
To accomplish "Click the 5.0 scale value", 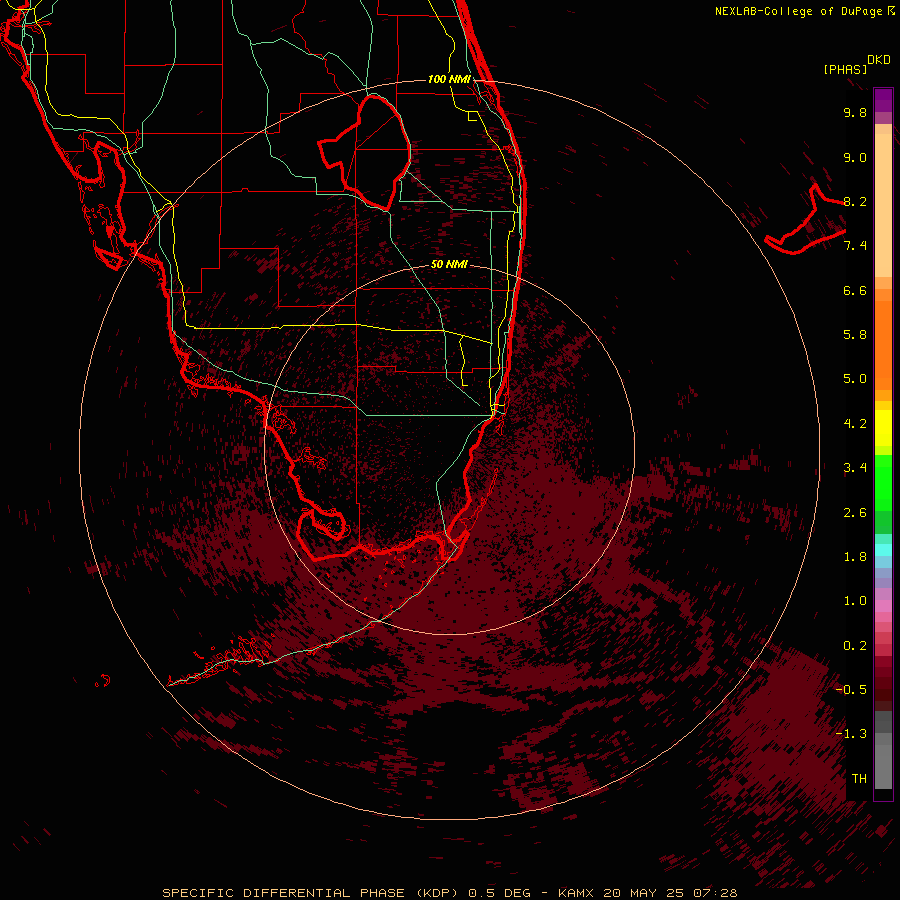I will [855, 379].
